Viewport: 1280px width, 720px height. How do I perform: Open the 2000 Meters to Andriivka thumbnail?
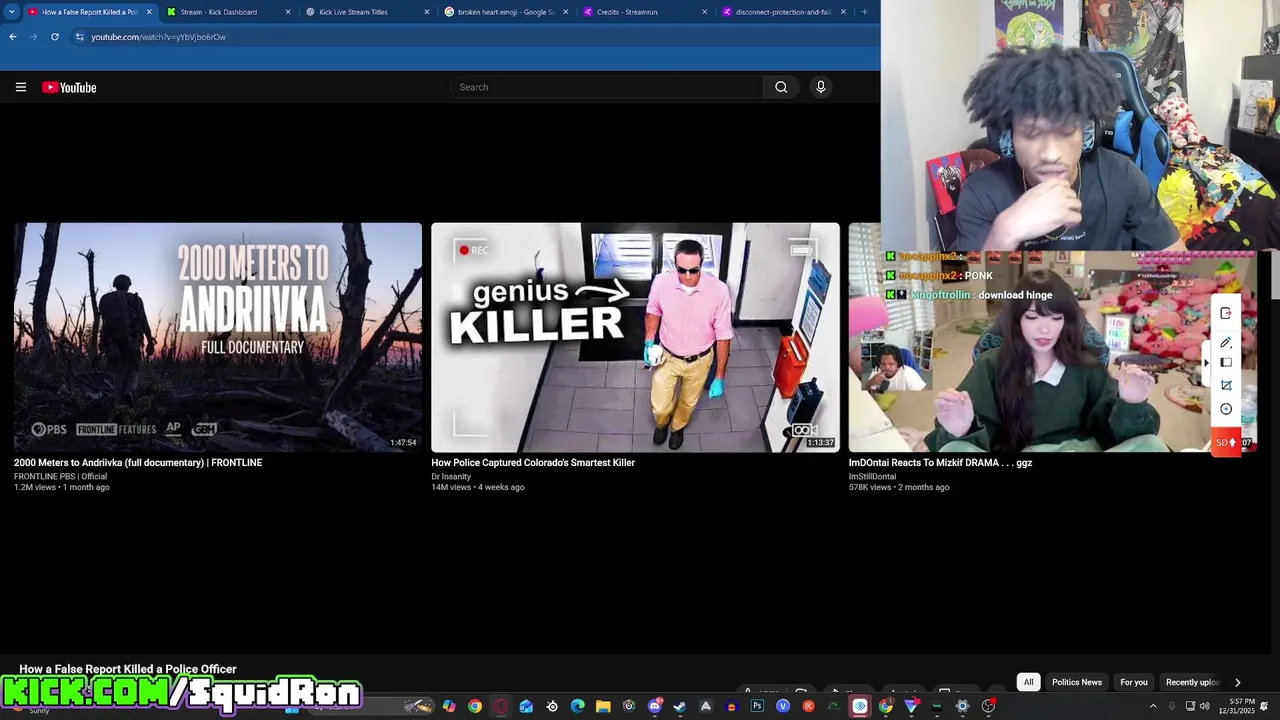click(218, 337)
